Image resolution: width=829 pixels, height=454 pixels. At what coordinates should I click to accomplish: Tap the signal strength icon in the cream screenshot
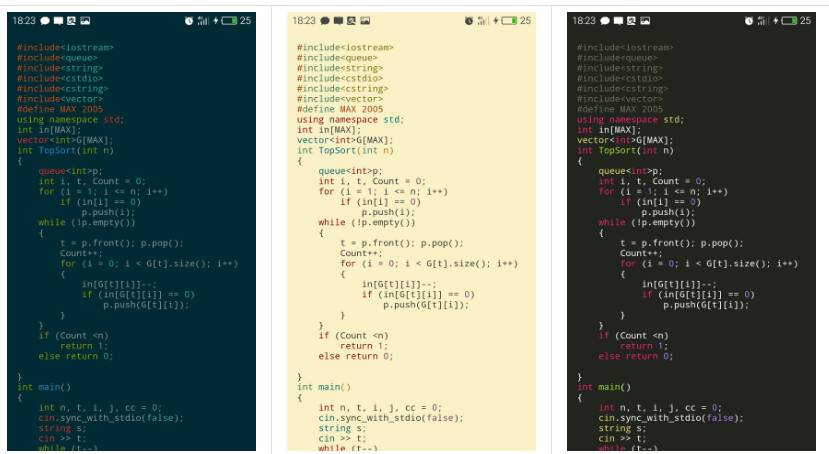tap(484, 20)
